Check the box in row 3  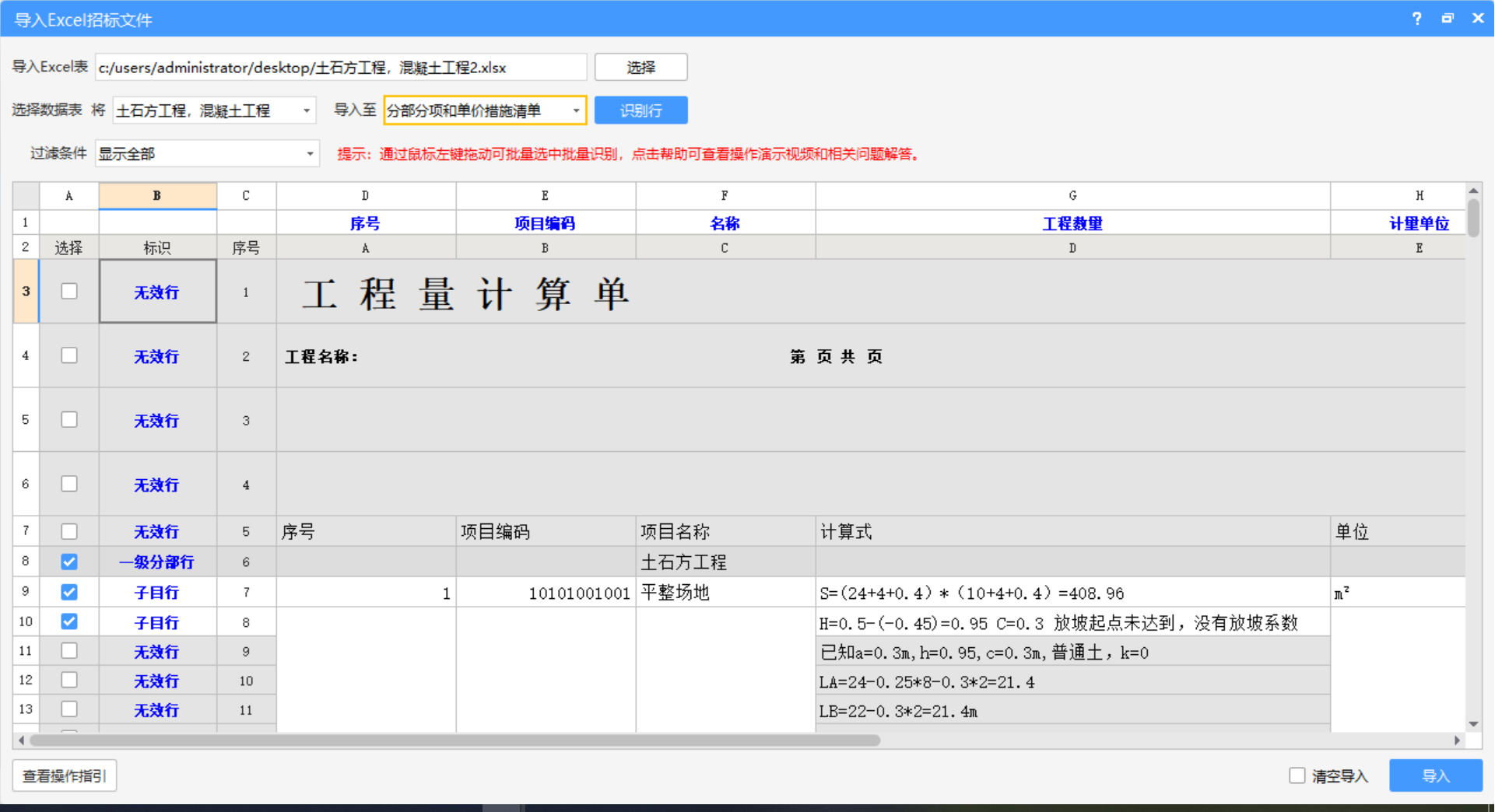click(x=69, y=291)
